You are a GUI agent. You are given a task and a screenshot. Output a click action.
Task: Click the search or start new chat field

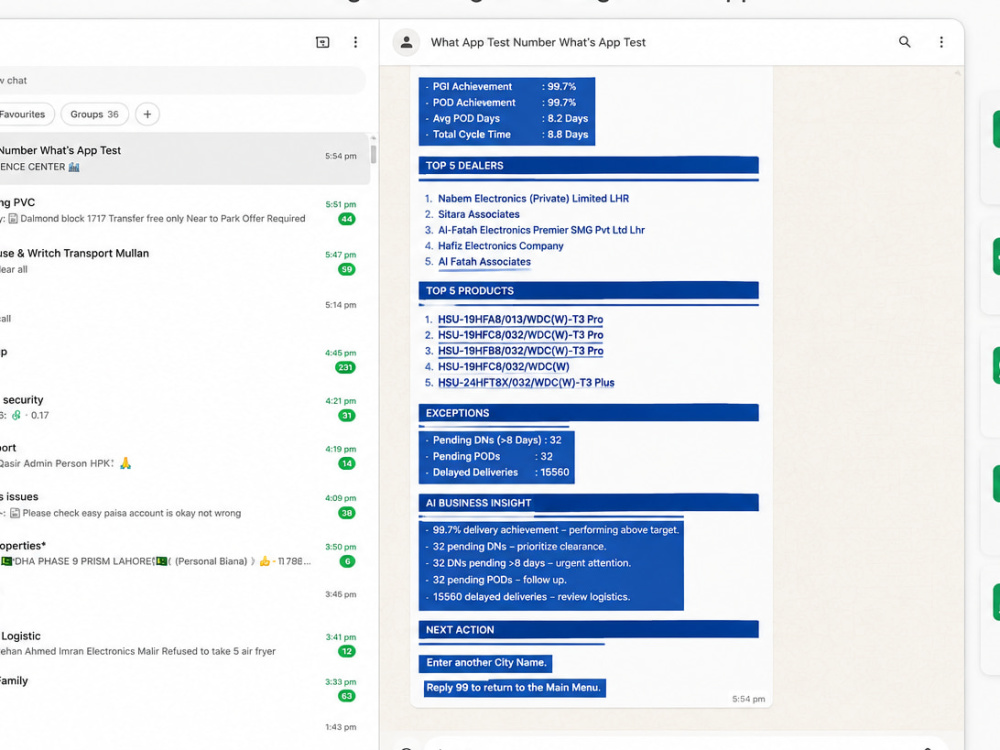click(182, 80)
